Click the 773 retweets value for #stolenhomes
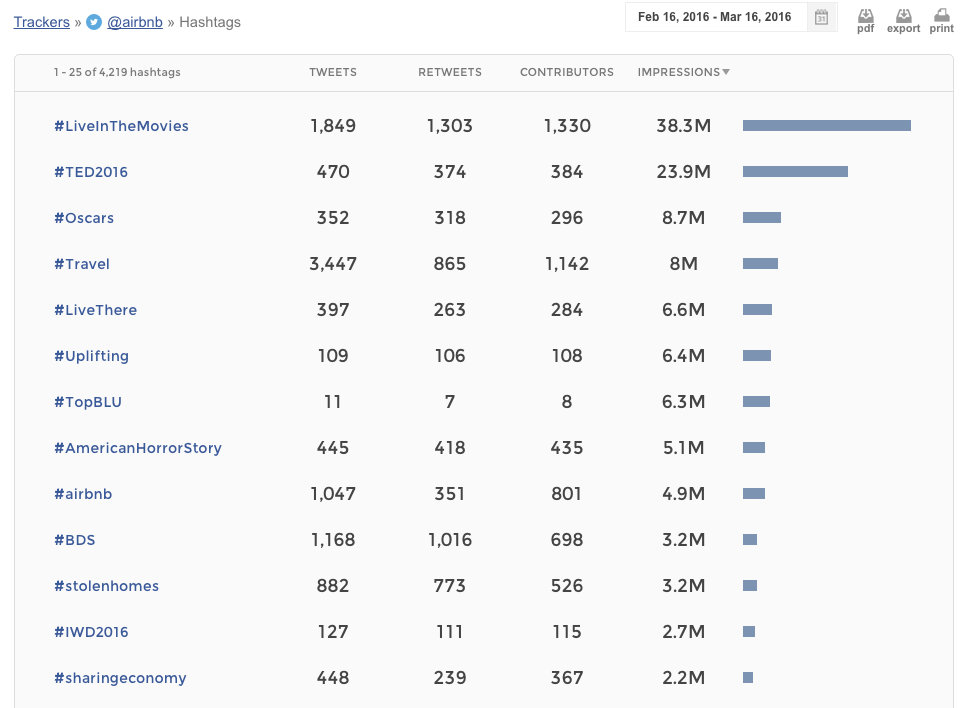Screen dimensions: 968x708 coord(449,586)
